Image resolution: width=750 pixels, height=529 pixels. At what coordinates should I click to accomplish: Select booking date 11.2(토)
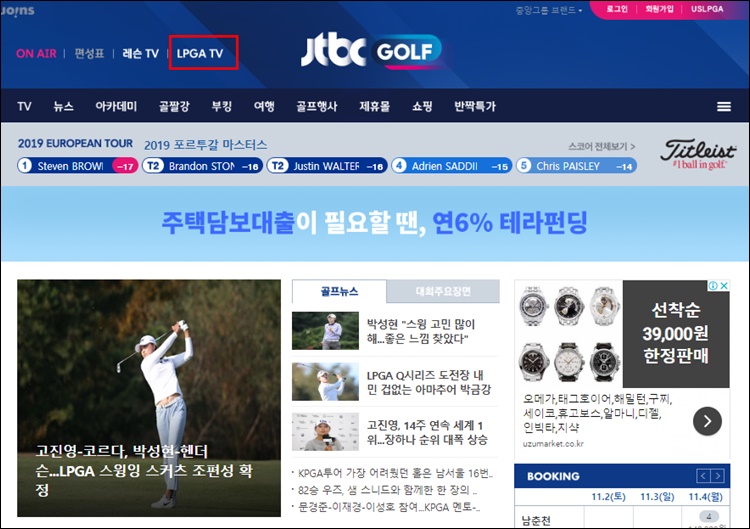pyautogui.click(x=608, y=497)
